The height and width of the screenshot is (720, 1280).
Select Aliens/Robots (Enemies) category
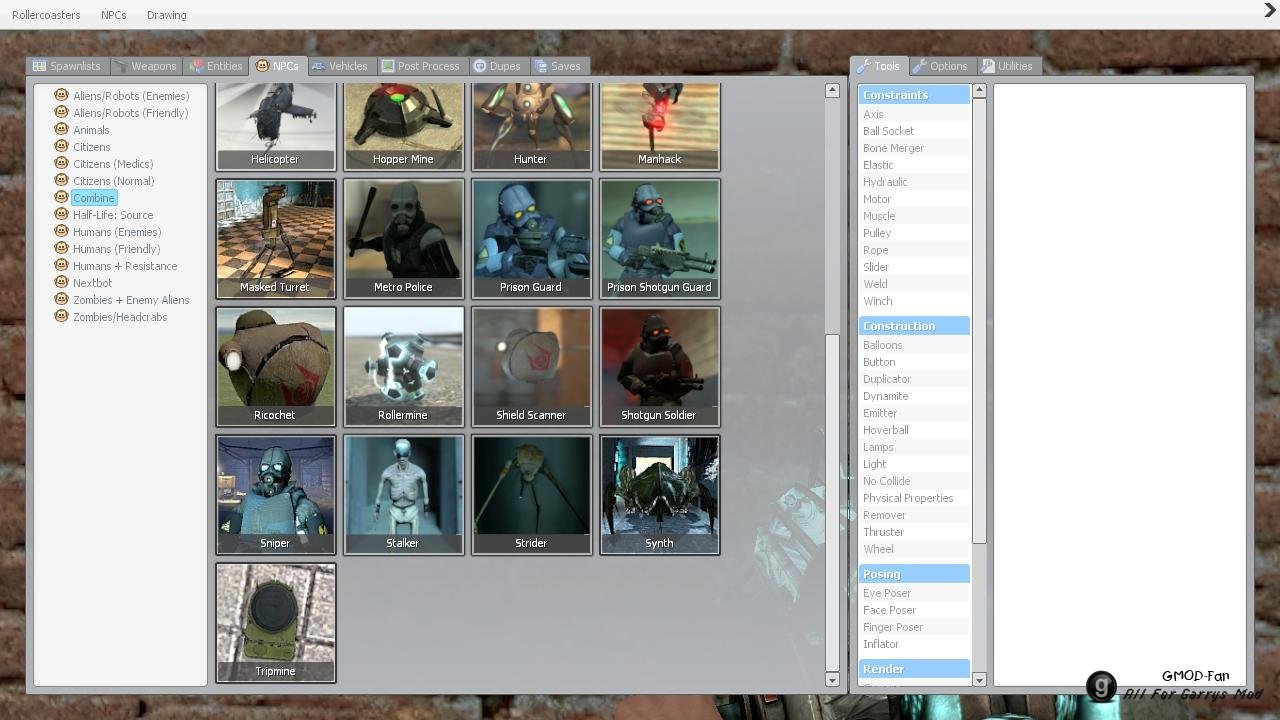(122, 96)
